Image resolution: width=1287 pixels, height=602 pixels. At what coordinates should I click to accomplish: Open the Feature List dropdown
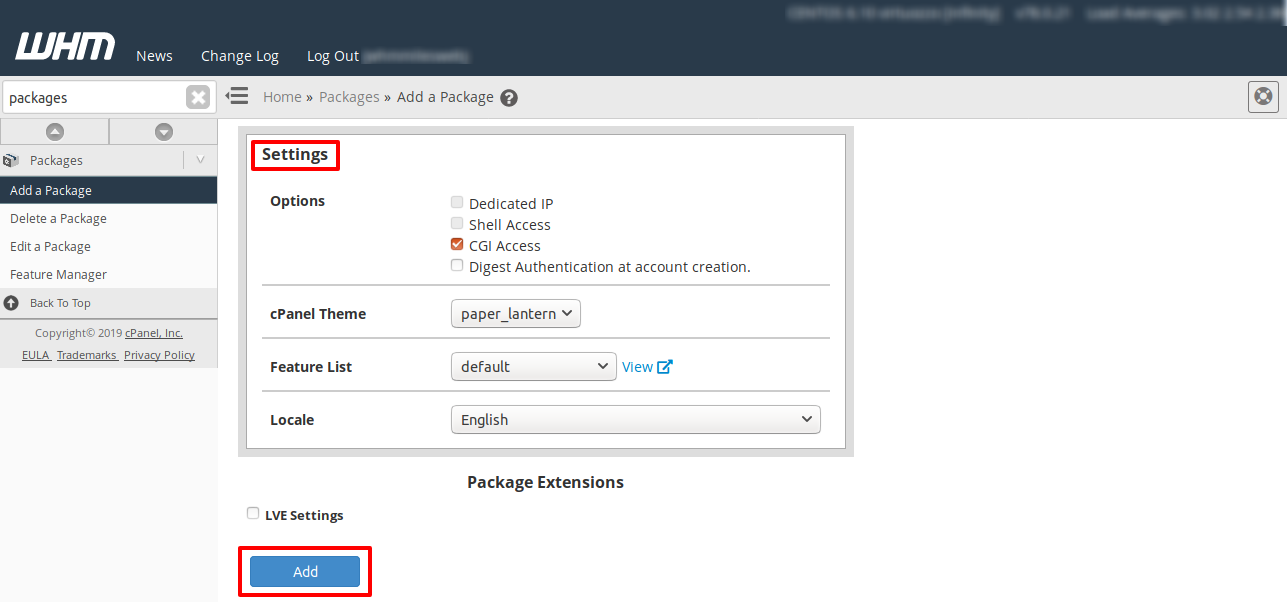[533, 367]
